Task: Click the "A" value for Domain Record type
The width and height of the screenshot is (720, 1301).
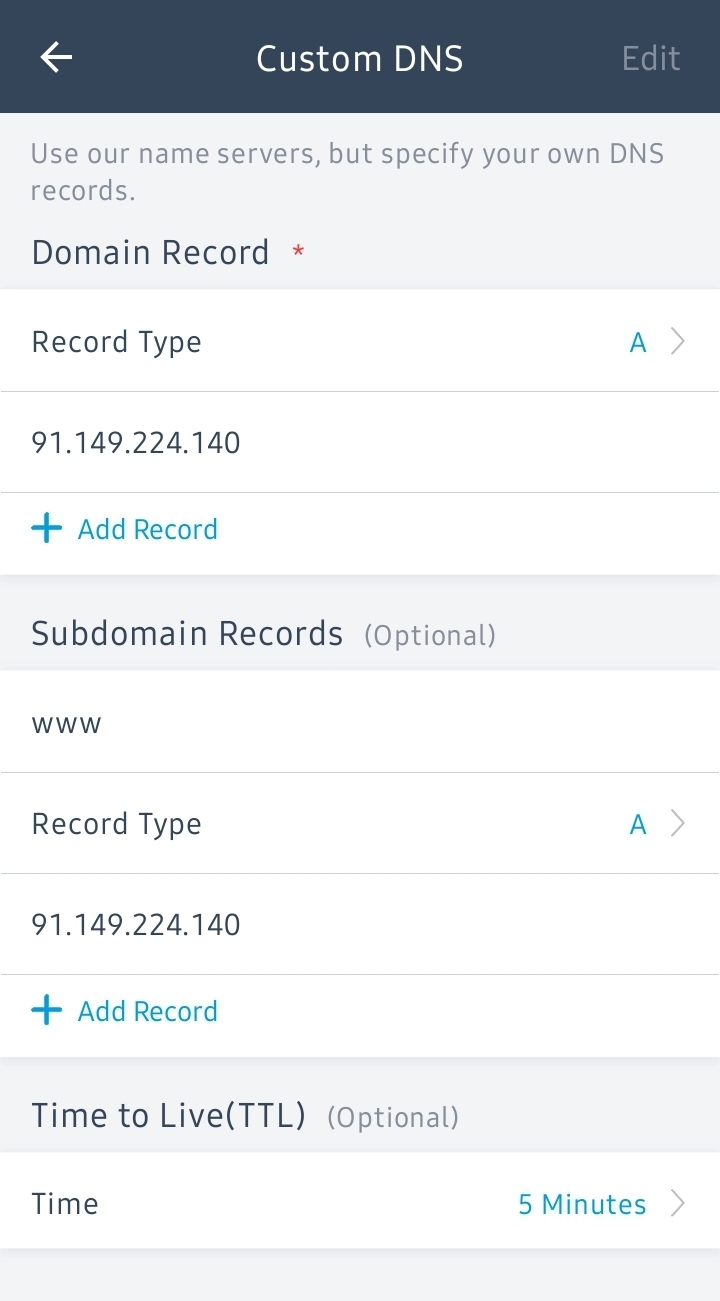Action: (x=638, y=343)
